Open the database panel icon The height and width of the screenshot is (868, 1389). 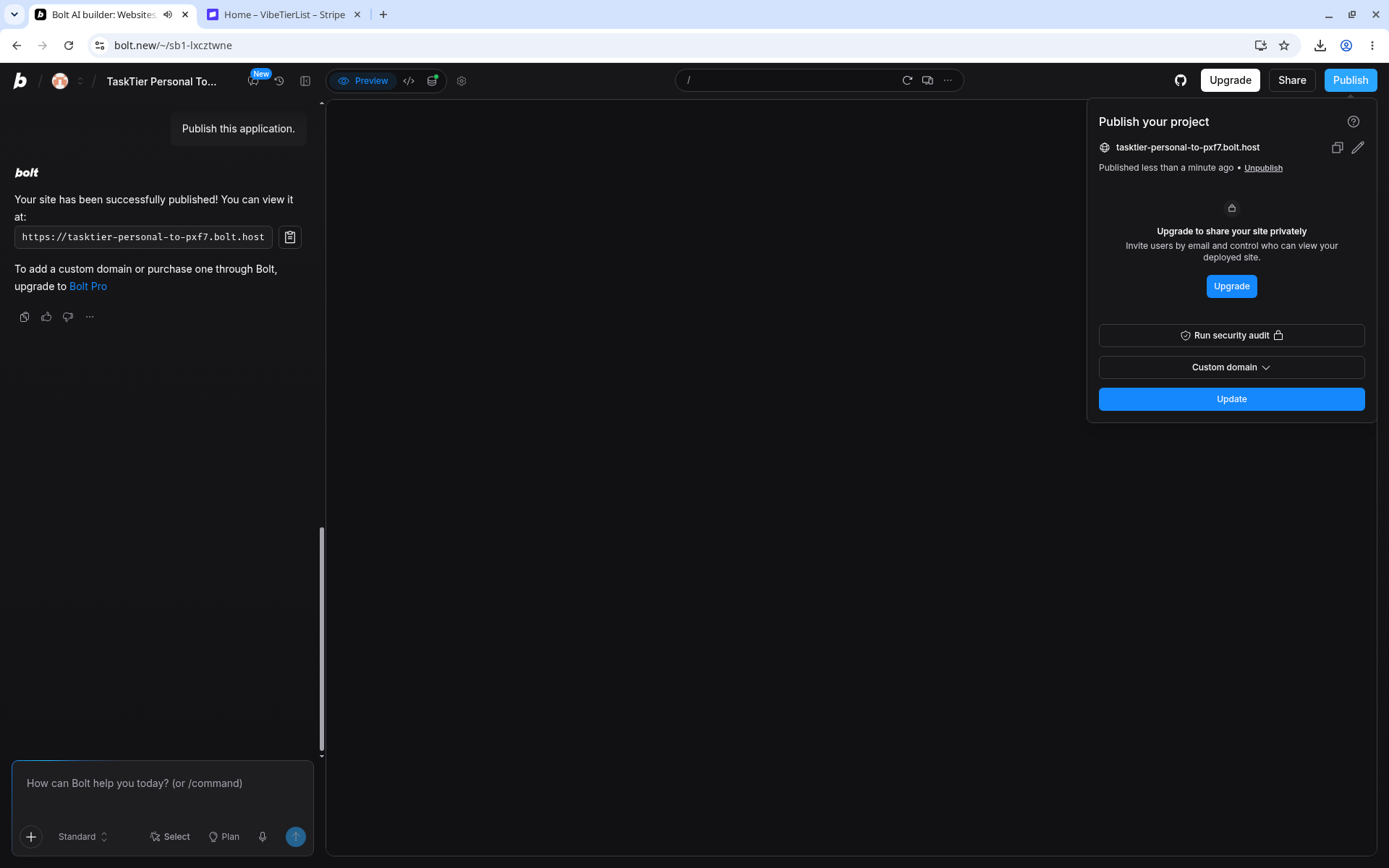coord(432,81)
